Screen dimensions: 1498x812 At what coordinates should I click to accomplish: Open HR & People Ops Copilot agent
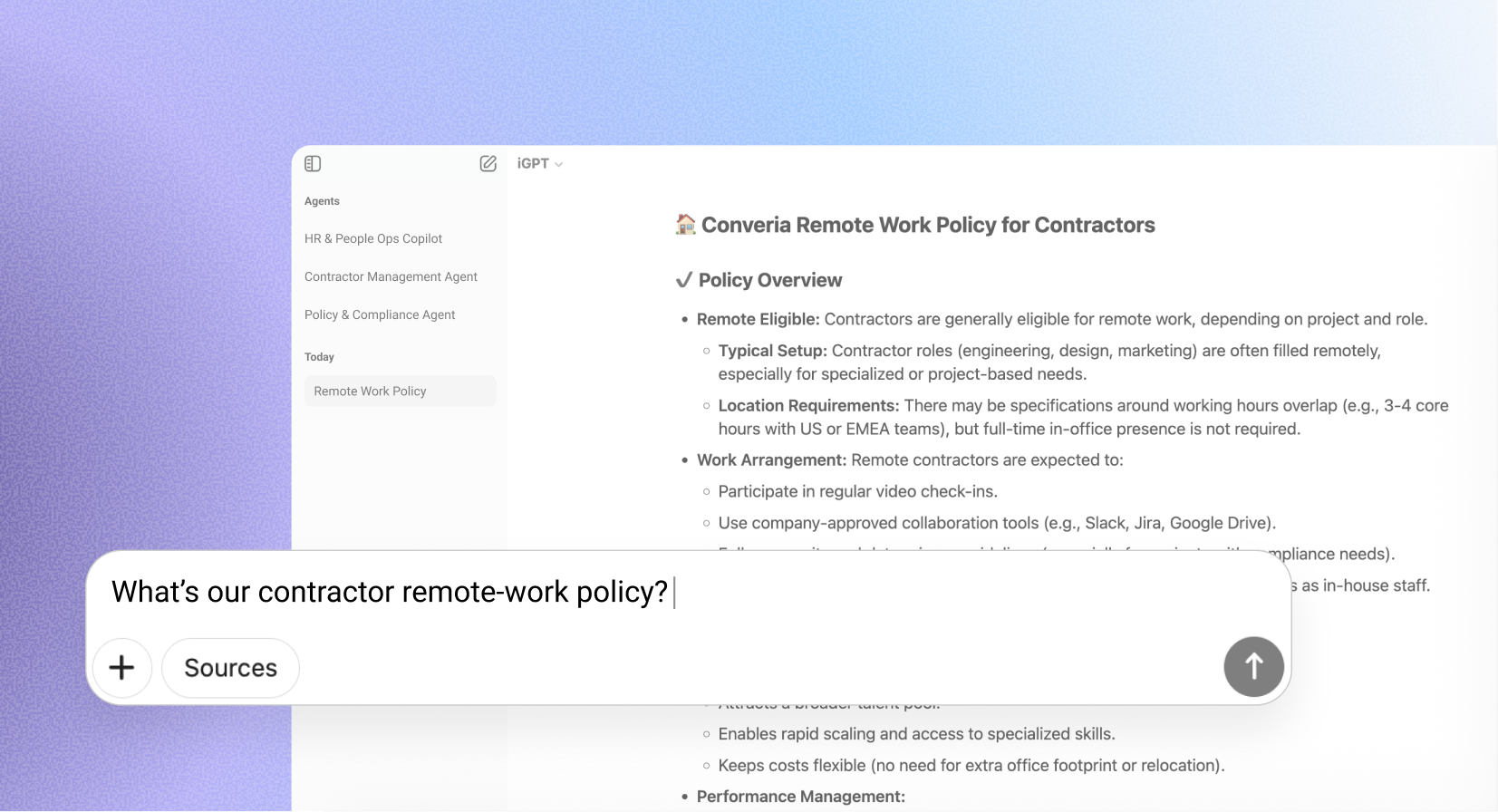[373, 238]
